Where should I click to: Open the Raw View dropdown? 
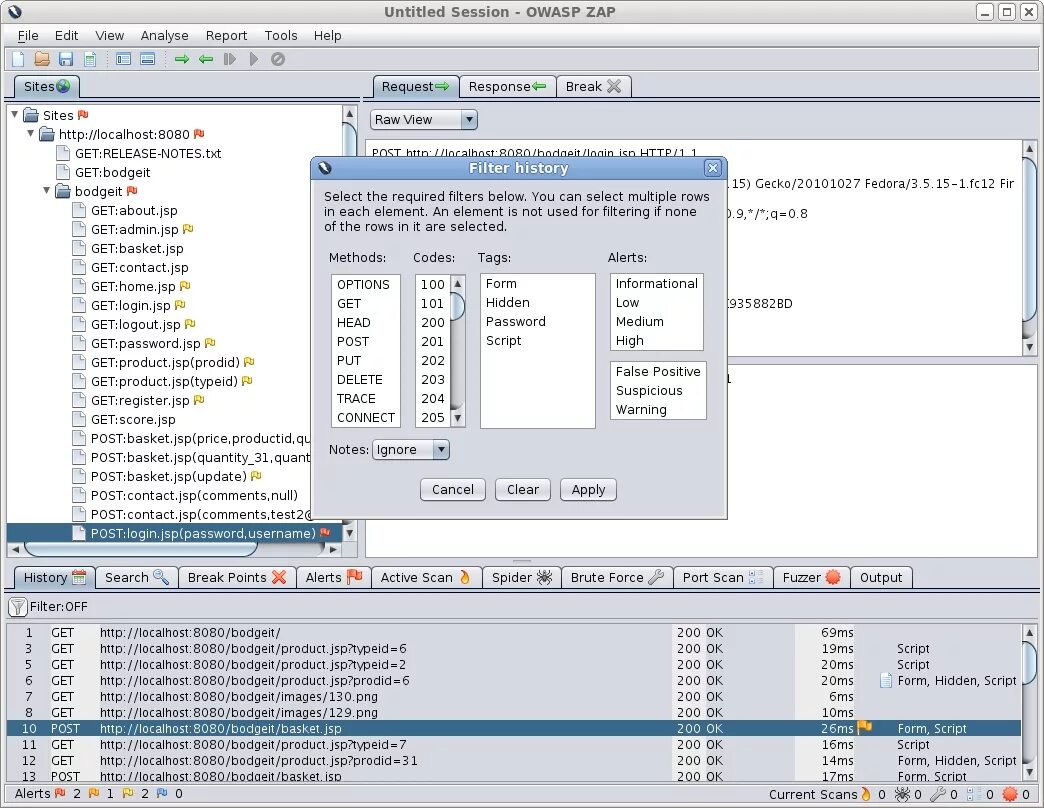pyautogui.click(x=469, y=120)
